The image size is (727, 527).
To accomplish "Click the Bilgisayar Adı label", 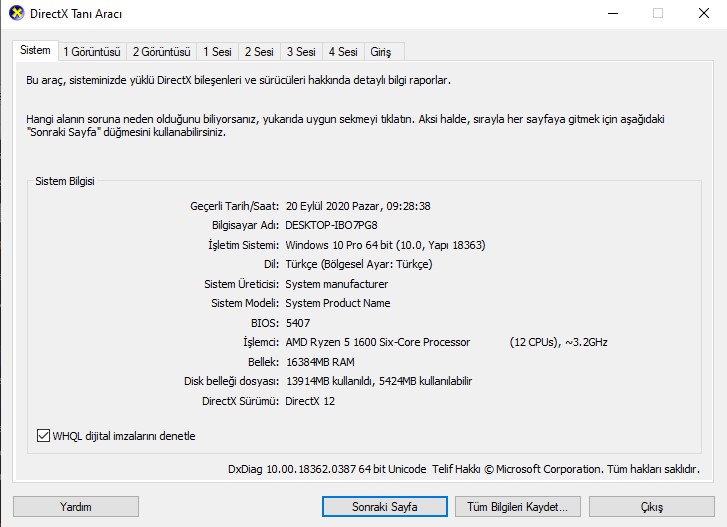I will click(246, 225).
